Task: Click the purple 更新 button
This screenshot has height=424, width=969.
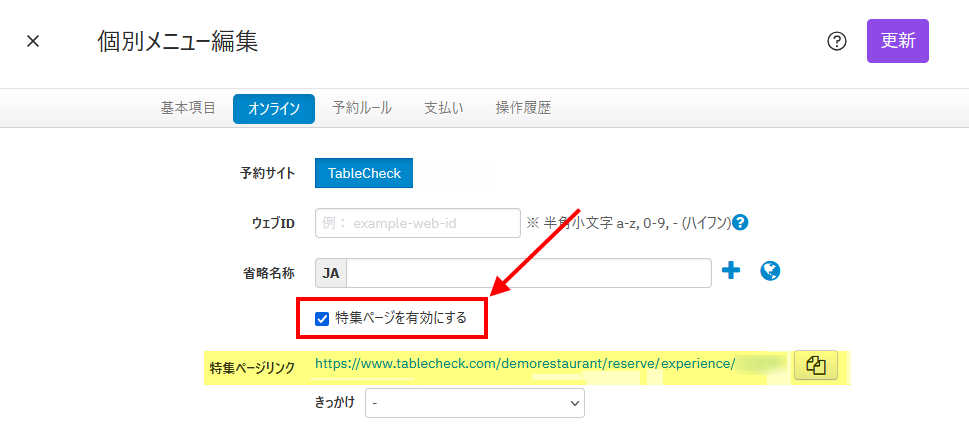Action: (897, 41)
